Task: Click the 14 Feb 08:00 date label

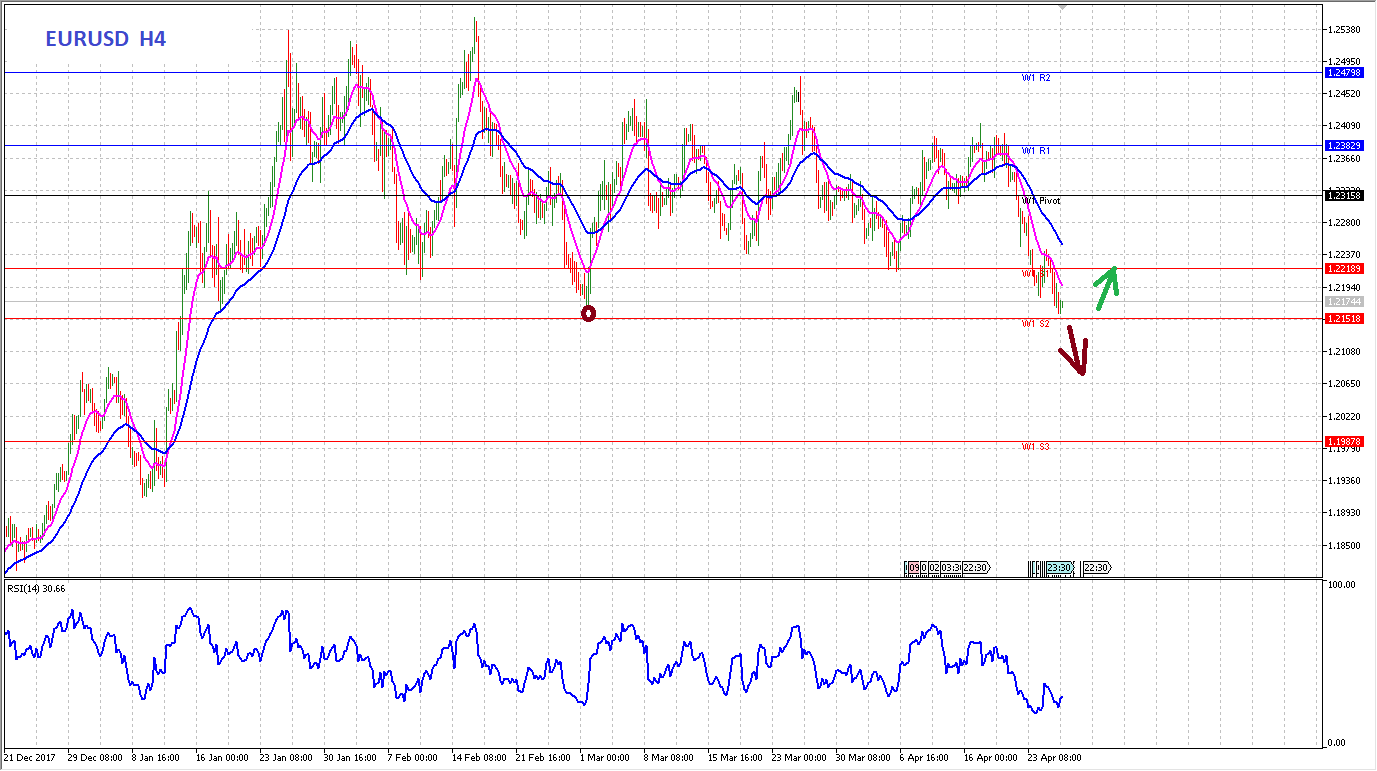Action: [480, 759]
